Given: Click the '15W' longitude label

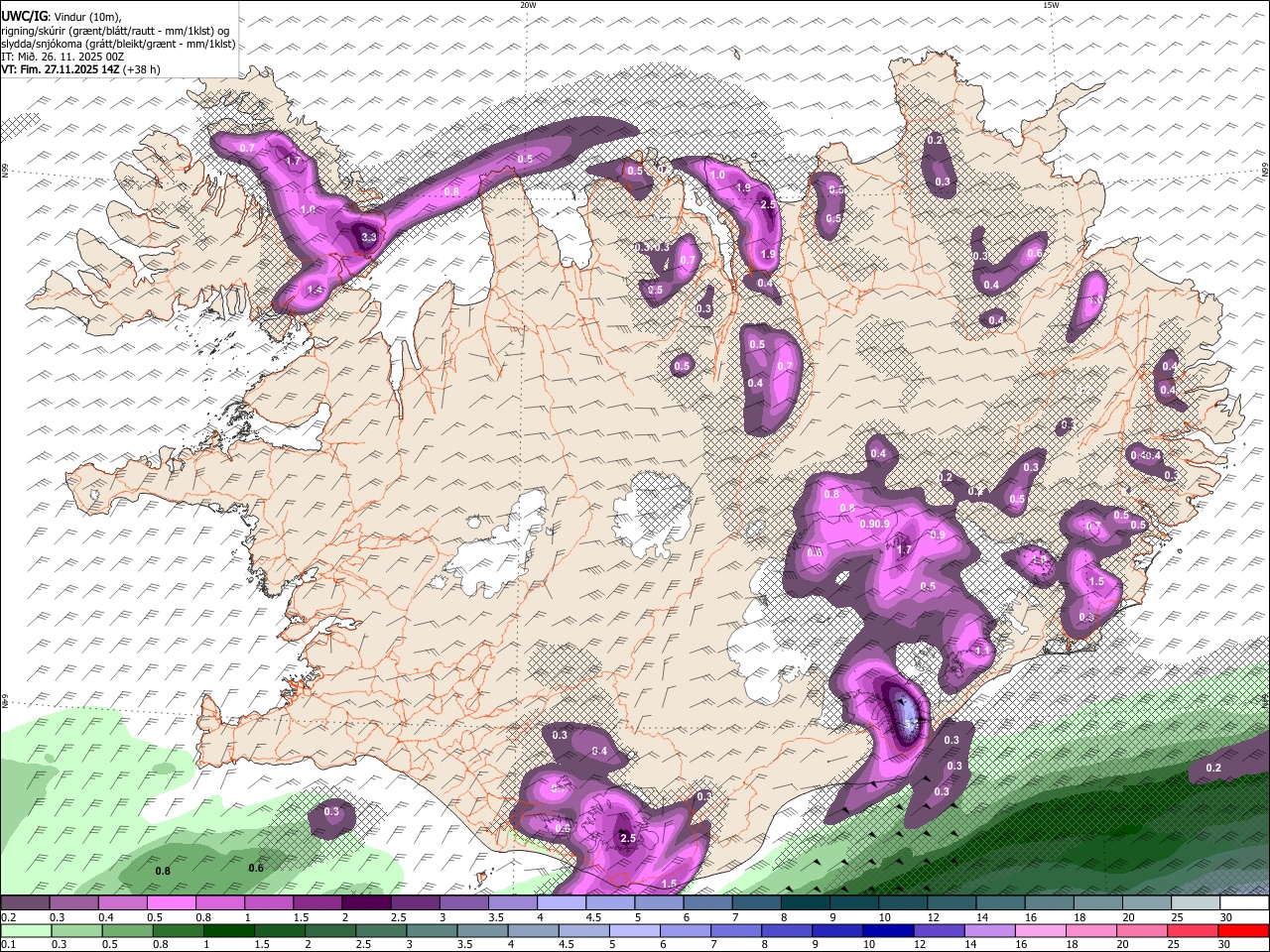Looking at the screenshot, I should pyautogui.click(x=1051, y=5).
